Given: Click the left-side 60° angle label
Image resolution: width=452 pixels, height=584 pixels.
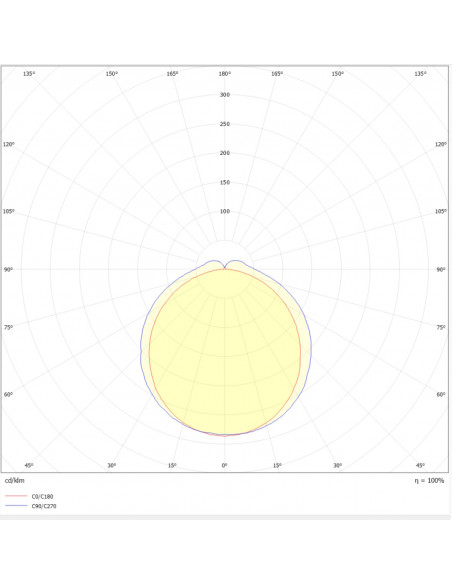Looking at the screenshot, I should [8, 394].
